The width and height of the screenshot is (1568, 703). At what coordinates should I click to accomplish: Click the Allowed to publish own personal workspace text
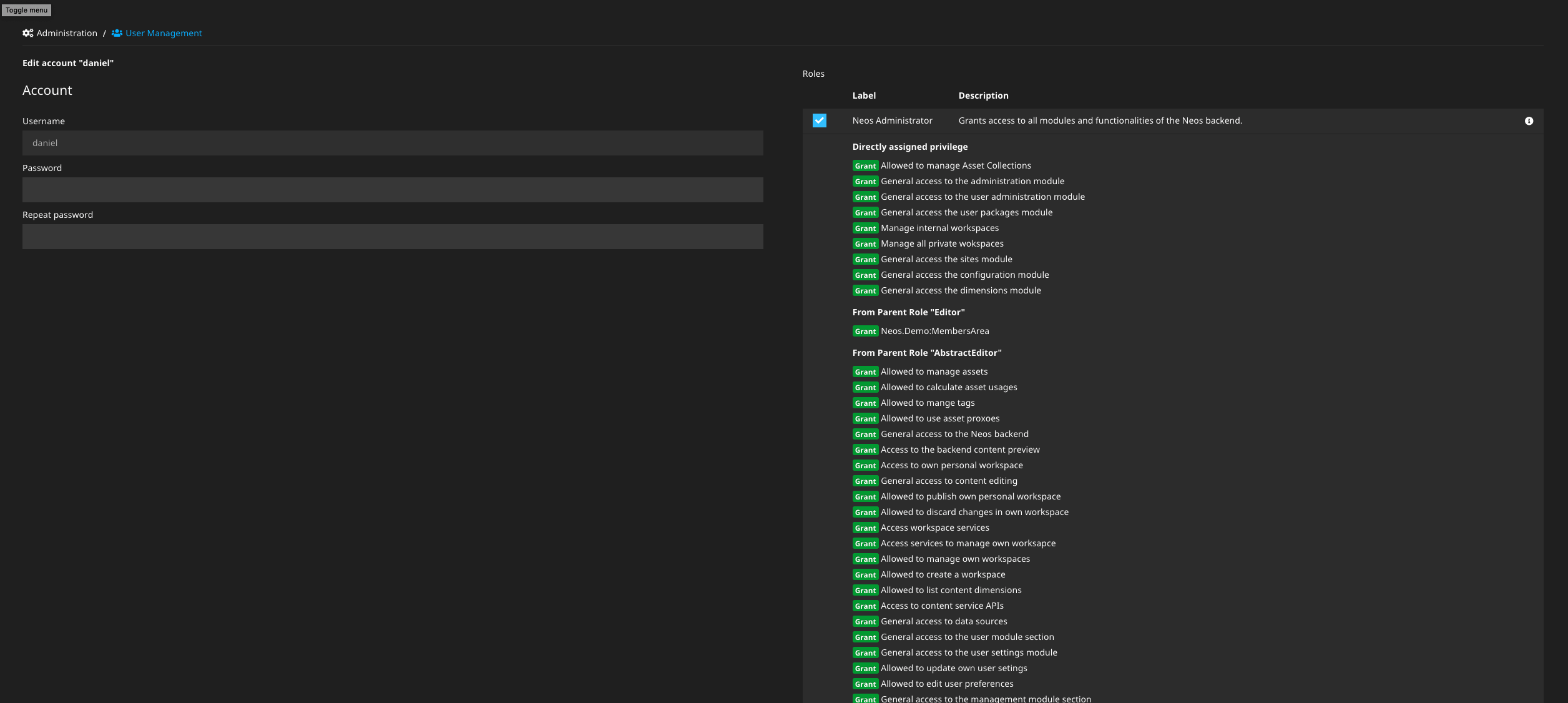970,496
